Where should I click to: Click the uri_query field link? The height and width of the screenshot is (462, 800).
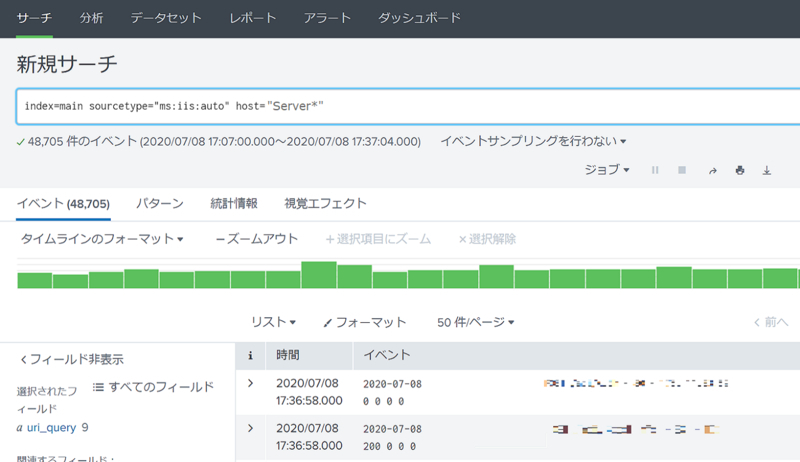(x=51, y=428)
